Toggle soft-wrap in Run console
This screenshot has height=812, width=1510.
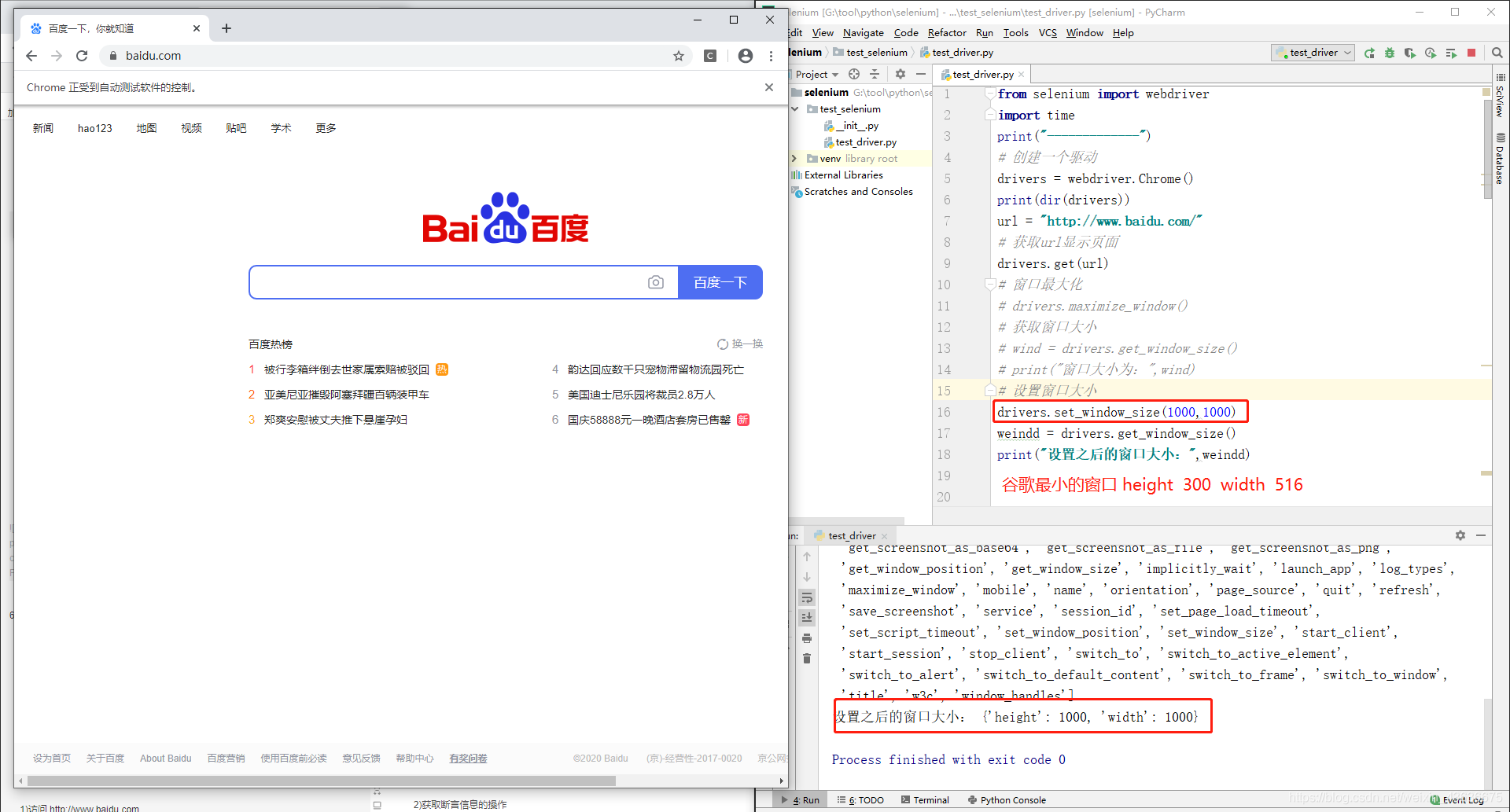click(x=807, y=597)
